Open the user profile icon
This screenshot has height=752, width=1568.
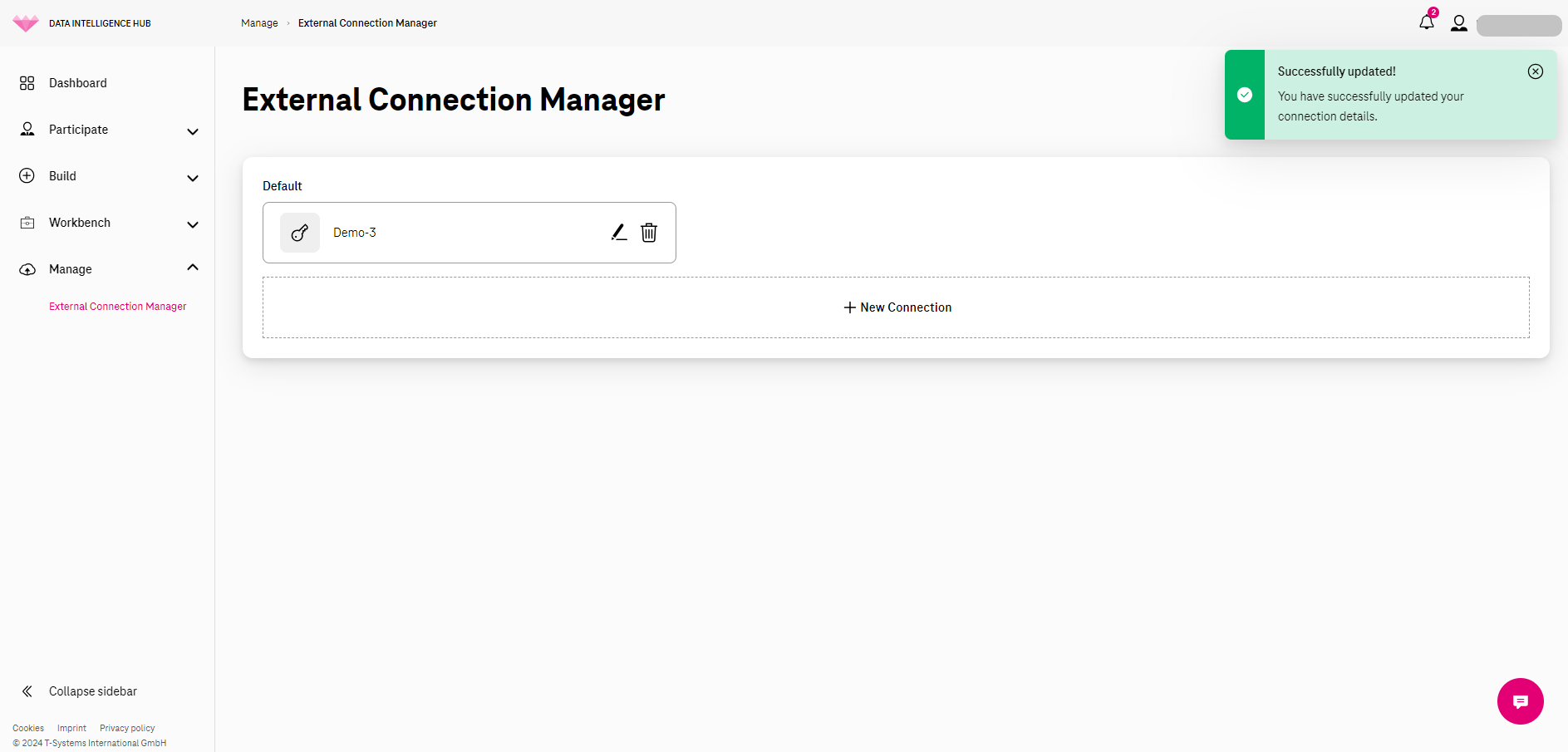click(1459, 23)
